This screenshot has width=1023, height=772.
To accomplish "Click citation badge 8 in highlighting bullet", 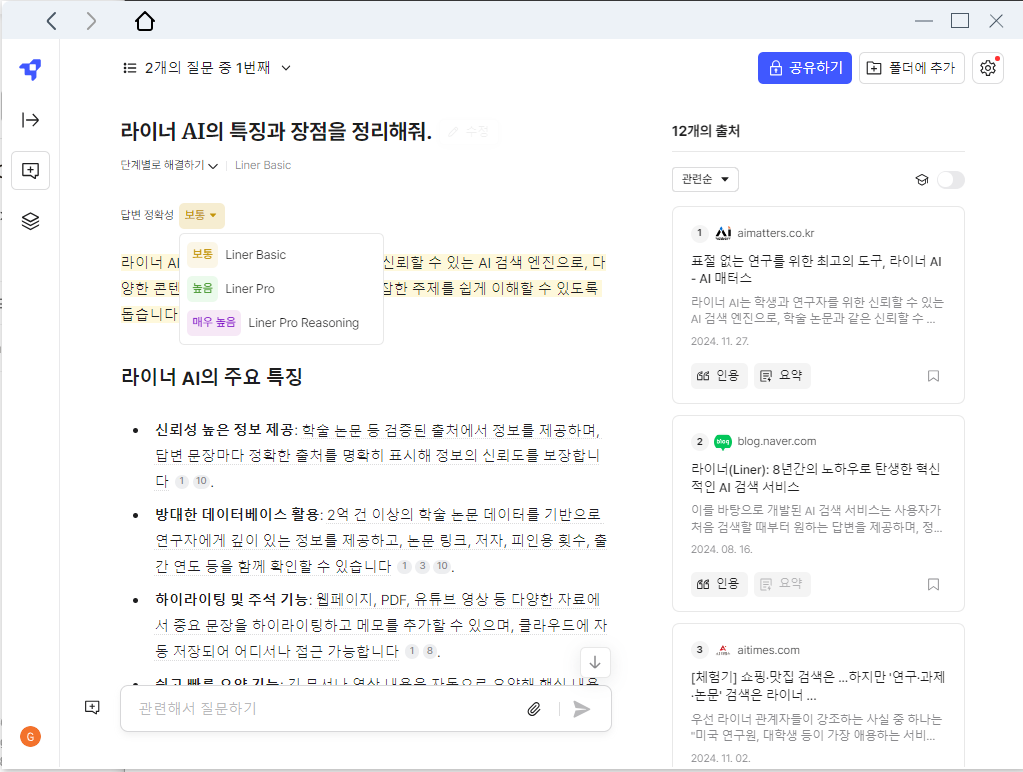I will point(429,651).
